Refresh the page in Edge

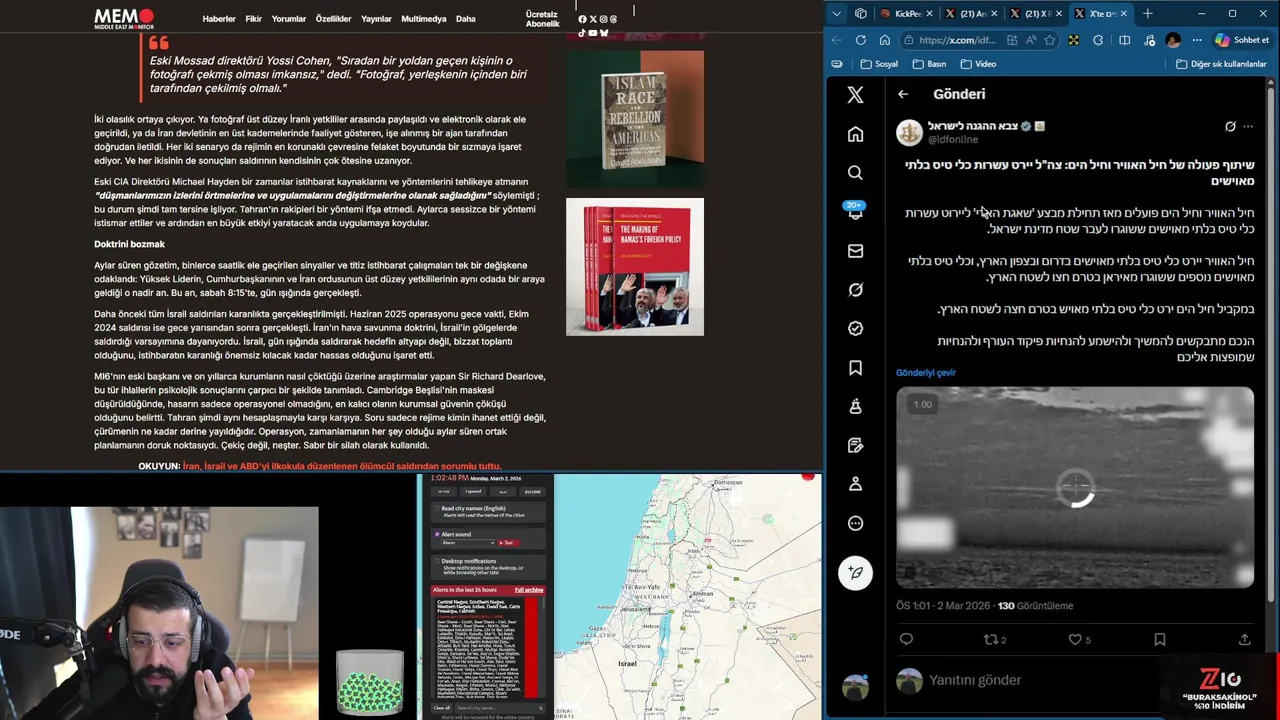point(860,40)
